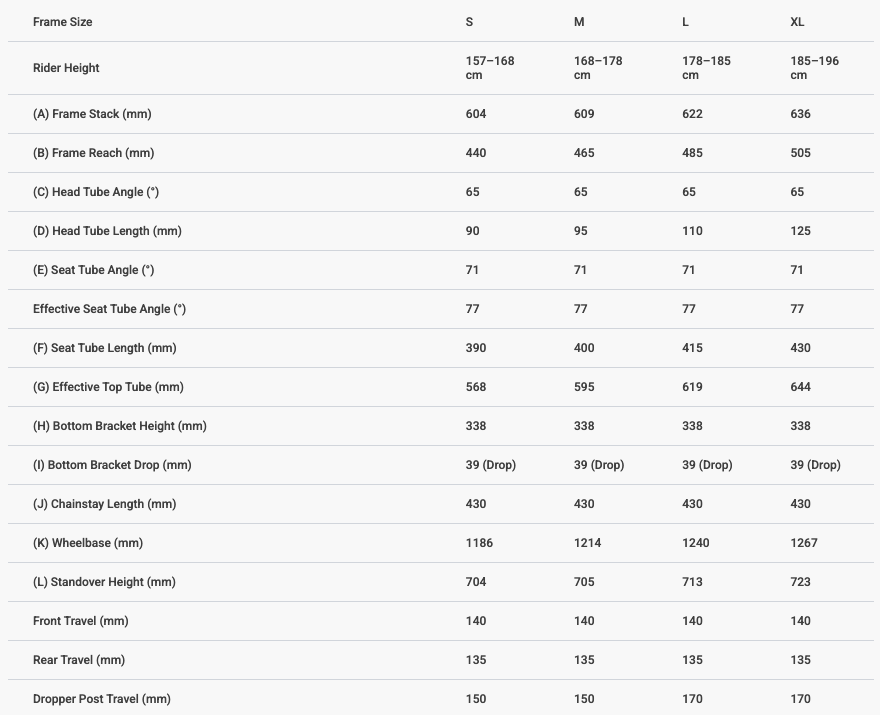880x715 pixels.
Task: Select the 178–185 cm rider height cell
Action: (x=706, y=68)
